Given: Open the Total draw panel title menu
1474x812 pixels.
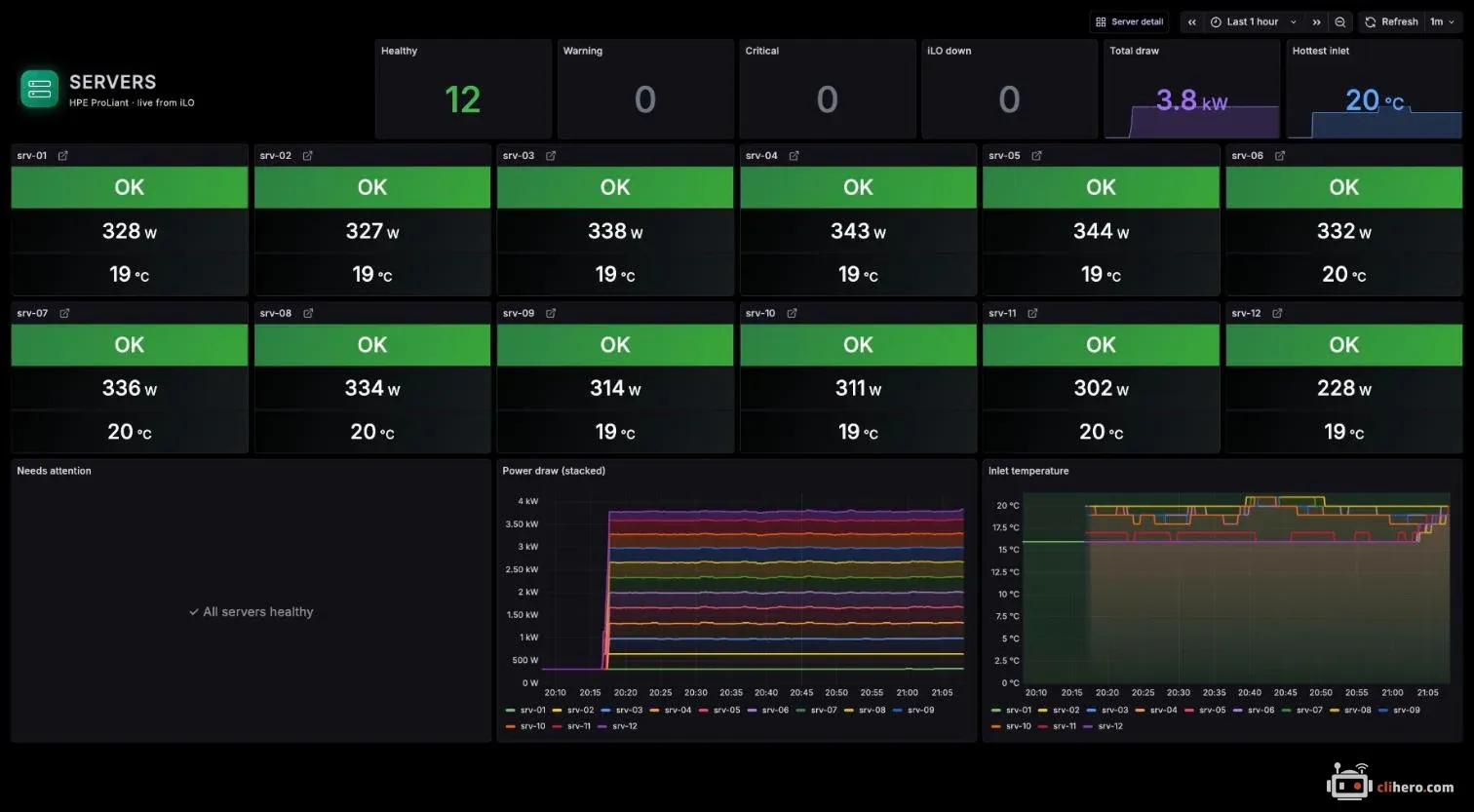Looking at the screenshot, I should point(1135,51).
